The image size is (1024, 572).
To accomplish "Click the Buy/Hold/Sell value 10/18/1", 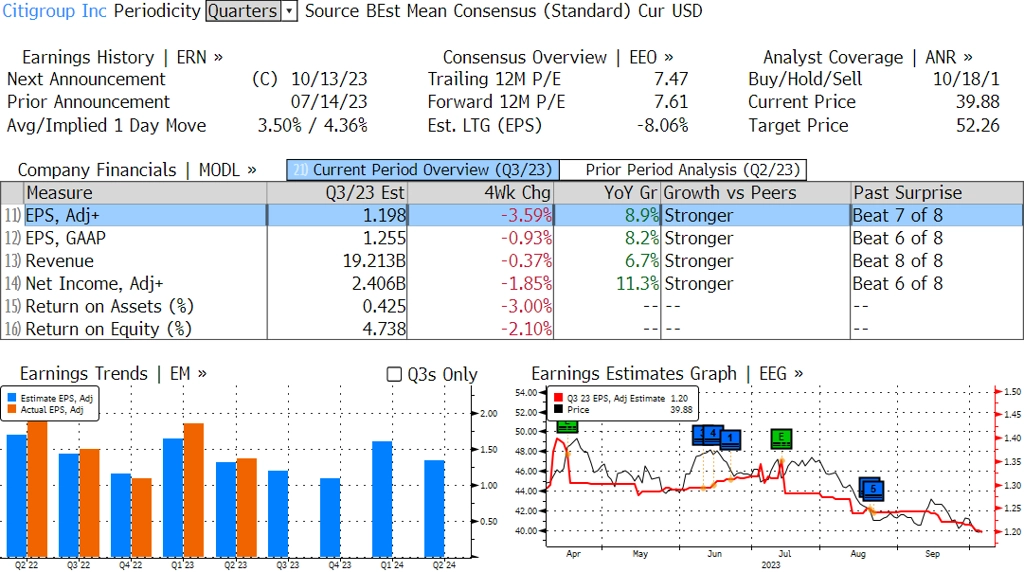I will [966, 79].
